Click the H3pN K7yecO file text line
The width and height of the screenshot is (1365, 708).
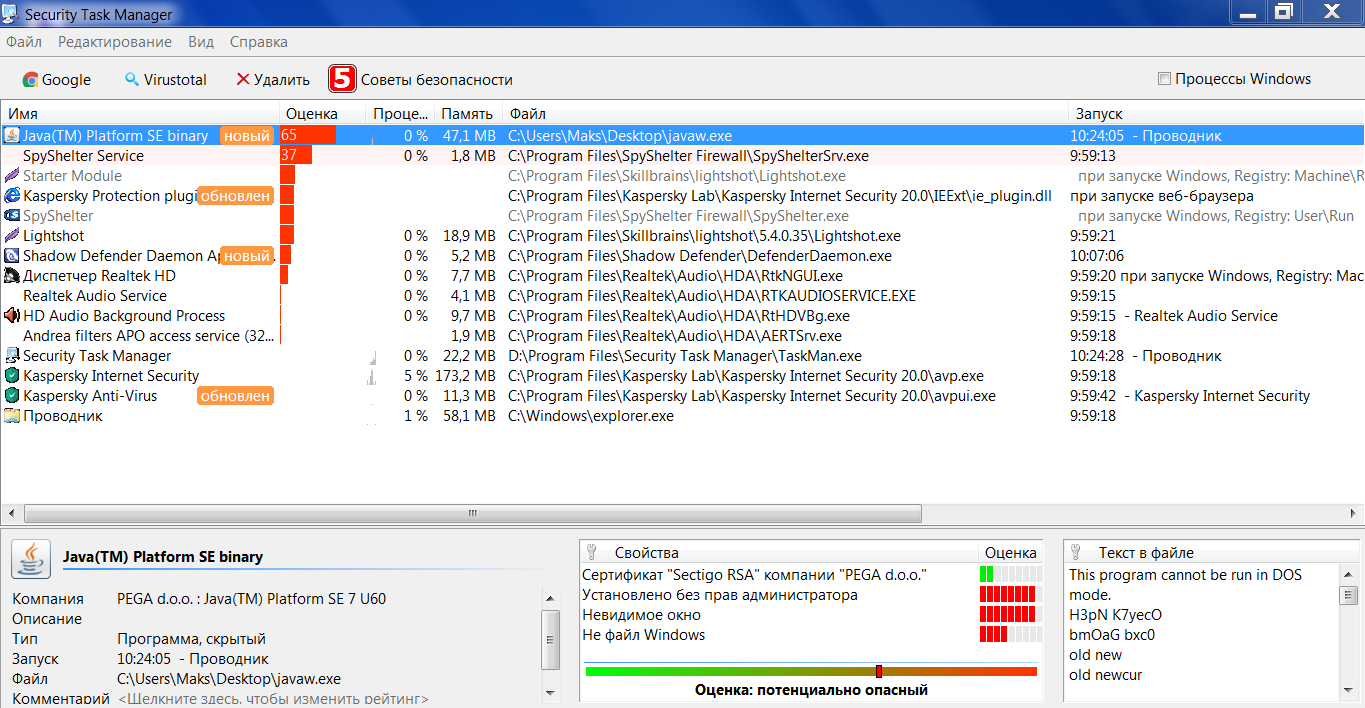[x=1115, y=615]
